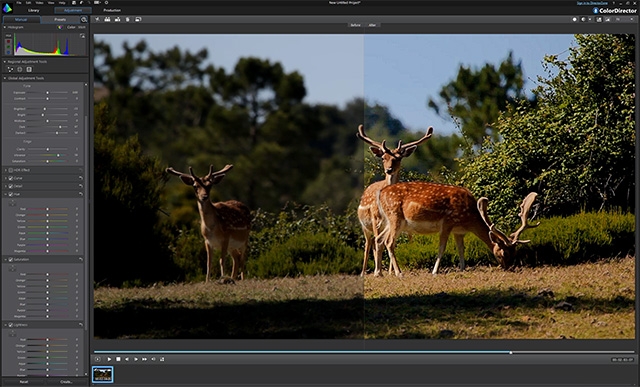Open the Presets tab

click(x=60, y=20)
